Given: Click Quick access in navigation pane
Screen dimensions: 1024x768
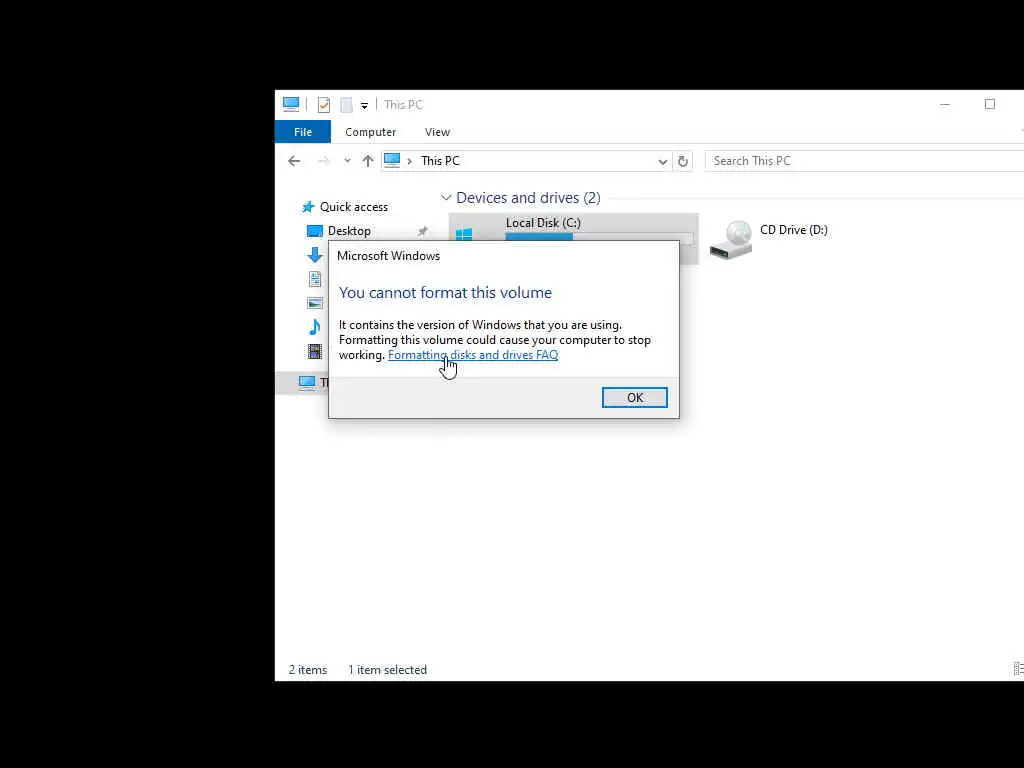Looking at the screenshot, I should click(x=353, y=207).
